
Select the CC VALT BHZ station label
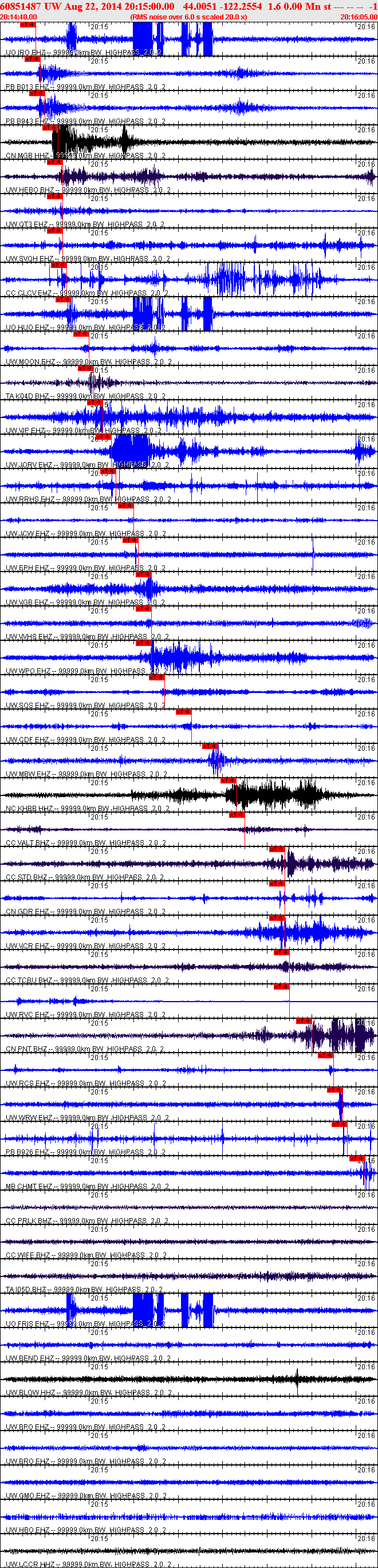(x=86, y=844)
